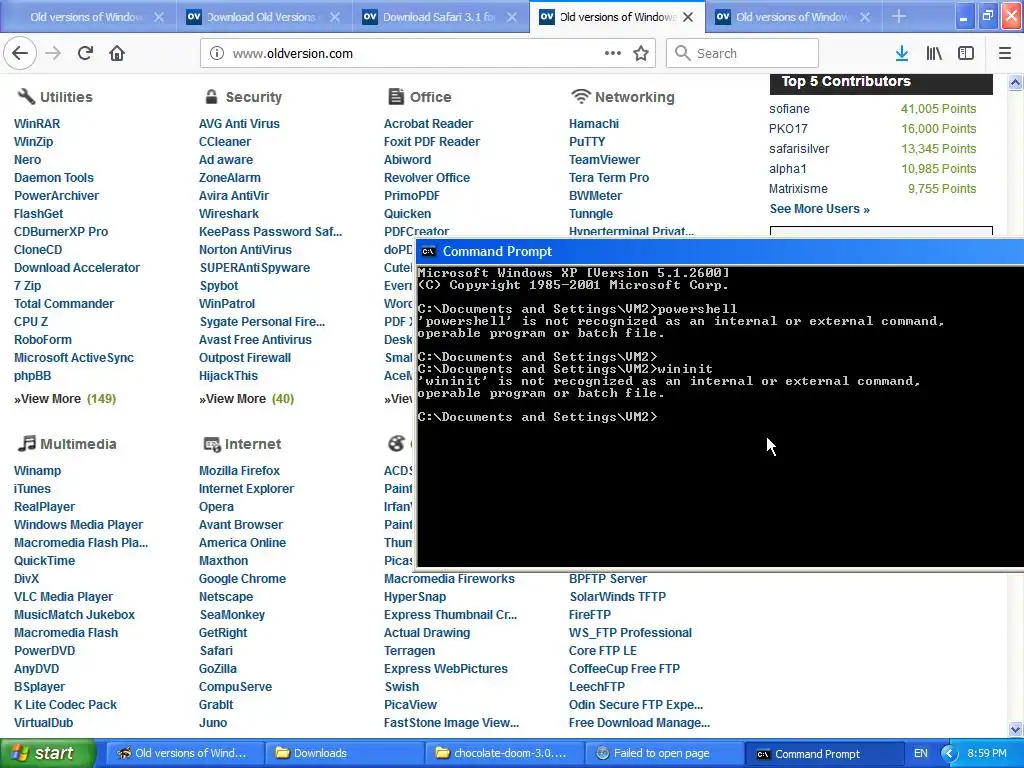
Task: Open View More Security (40) link
Action: (x=246, y=399)
